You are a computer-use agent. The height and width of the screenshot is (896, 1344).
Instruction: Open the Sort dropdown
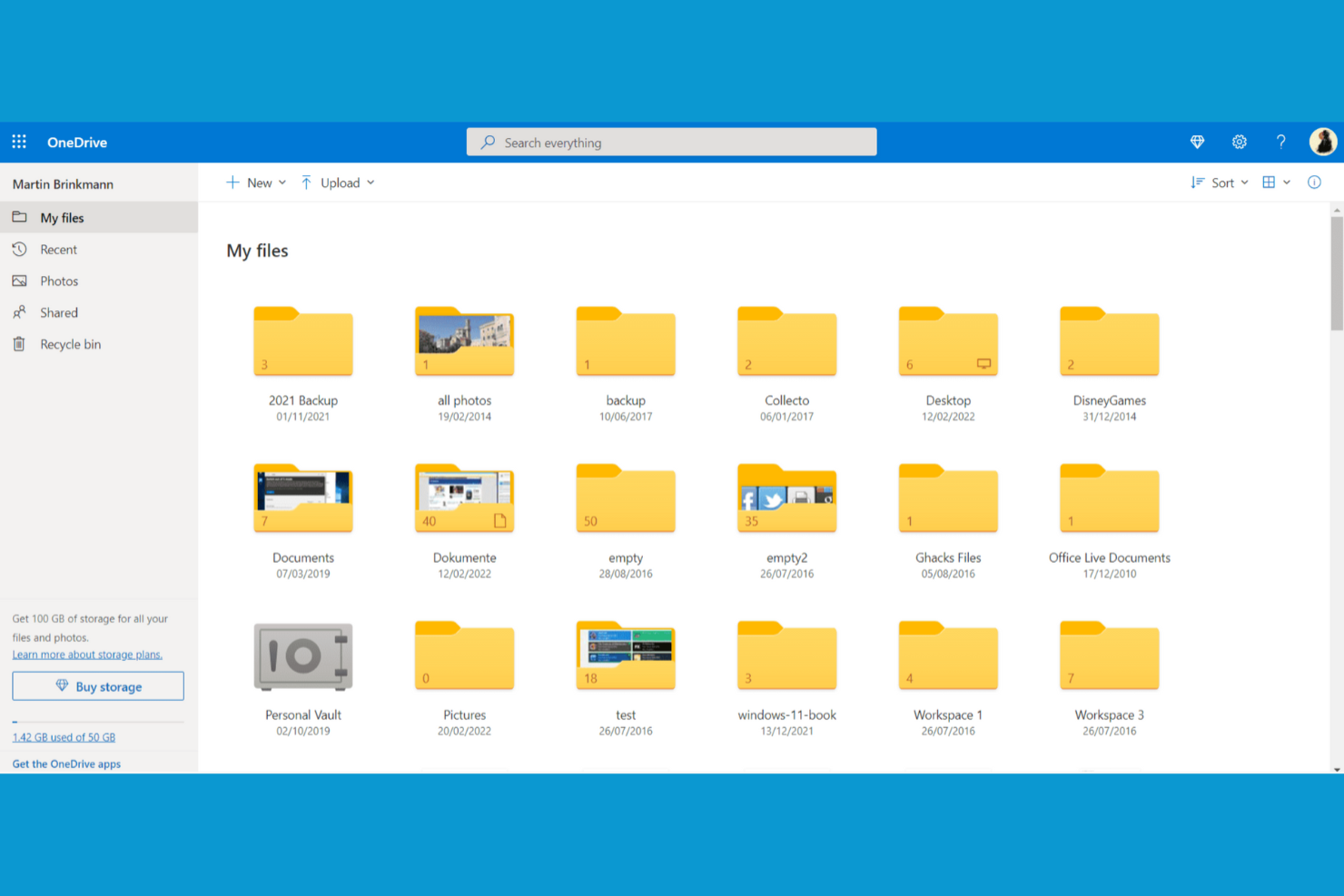tap(1220, 182)
